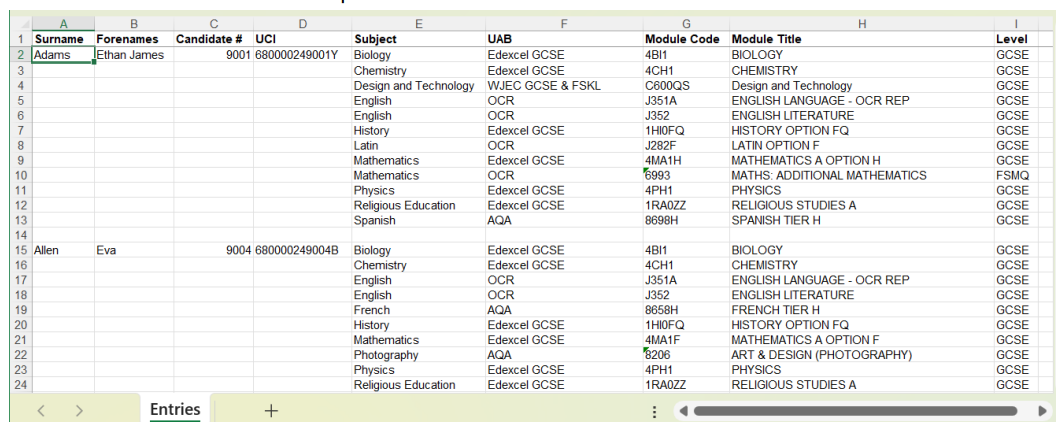The width and height of the screenshot is (1064, 430).
Task: Click the UCI cell 680000249004B
Action: [301, 250]
